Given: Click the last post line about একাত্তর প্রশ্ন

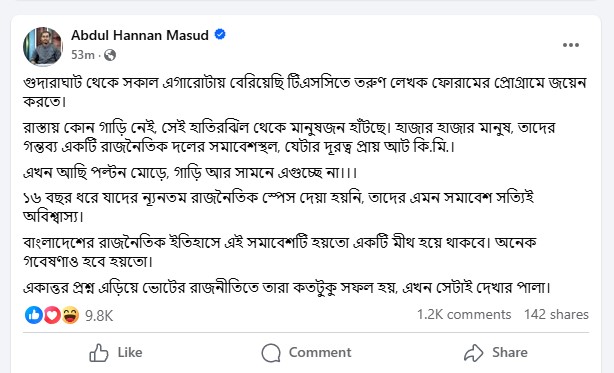Looking at the screenshot, I should 287,288.
